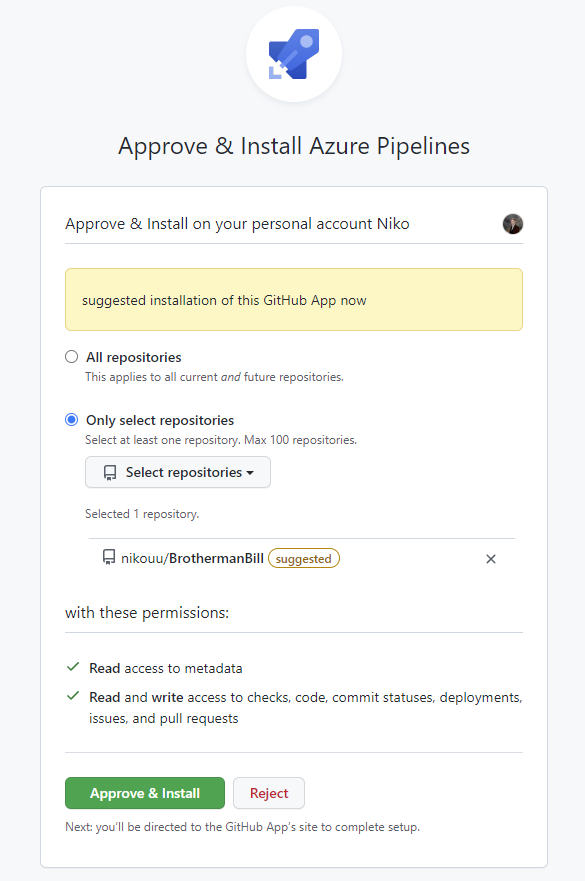Click the nikouu/BrothermanBill repository name
The width and height of the screenshot is (585, 881).
[192, 558]
